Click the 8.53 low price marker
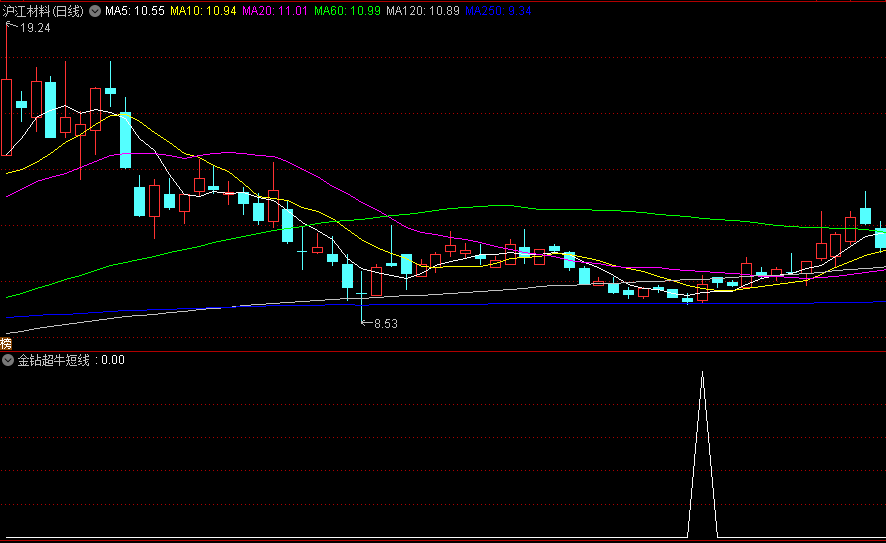This screenshot has height=543, width=886. [x=386, y=324]
